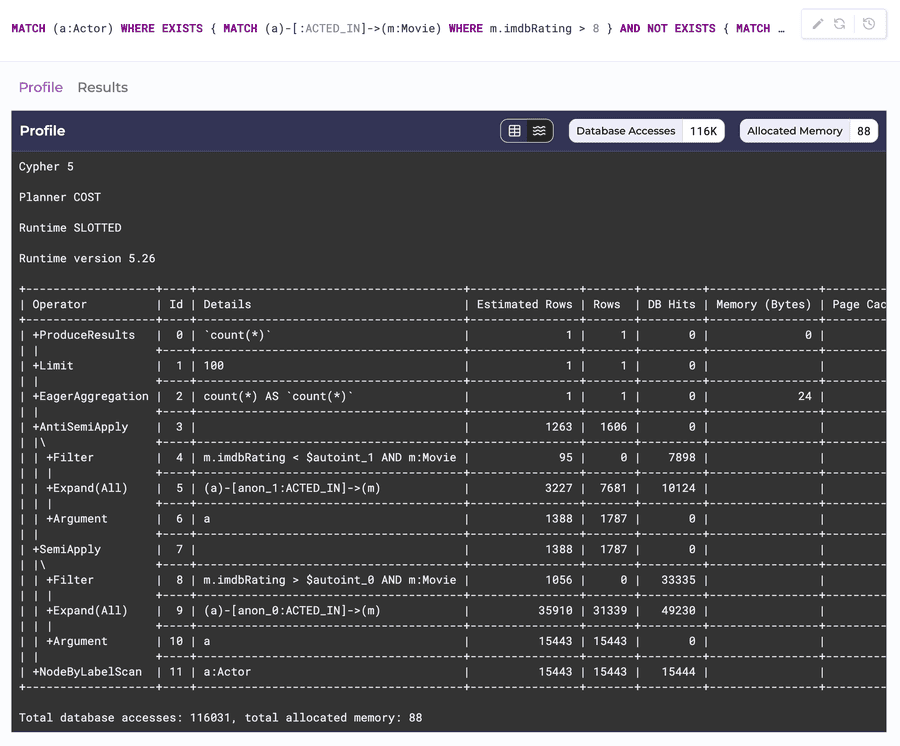Click the 'Operator' column header
This screenshot has width=900, height=746.
coord(59,304)
